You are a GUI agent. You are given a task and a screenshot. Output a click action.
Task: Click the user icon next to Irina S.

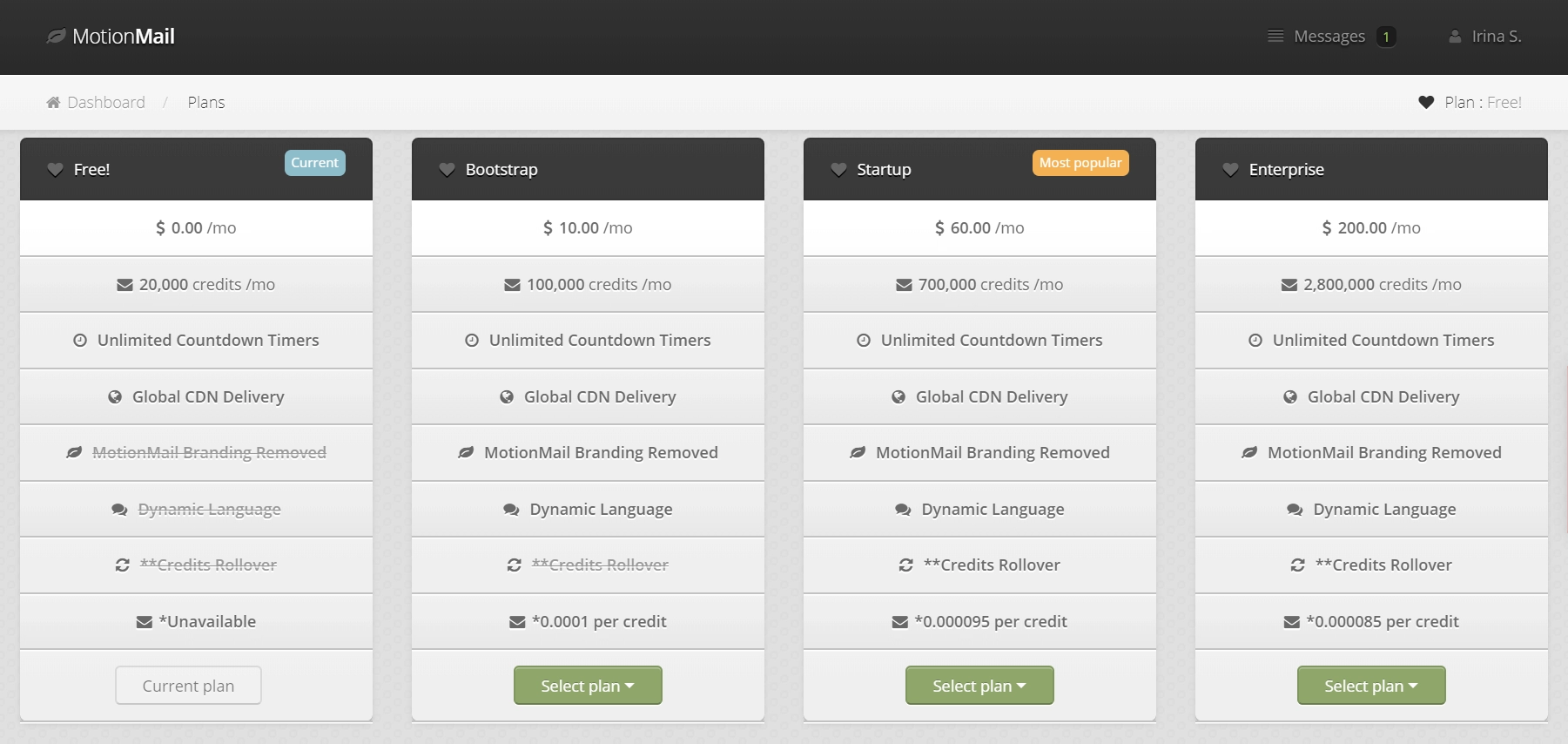coord(1456,36)
